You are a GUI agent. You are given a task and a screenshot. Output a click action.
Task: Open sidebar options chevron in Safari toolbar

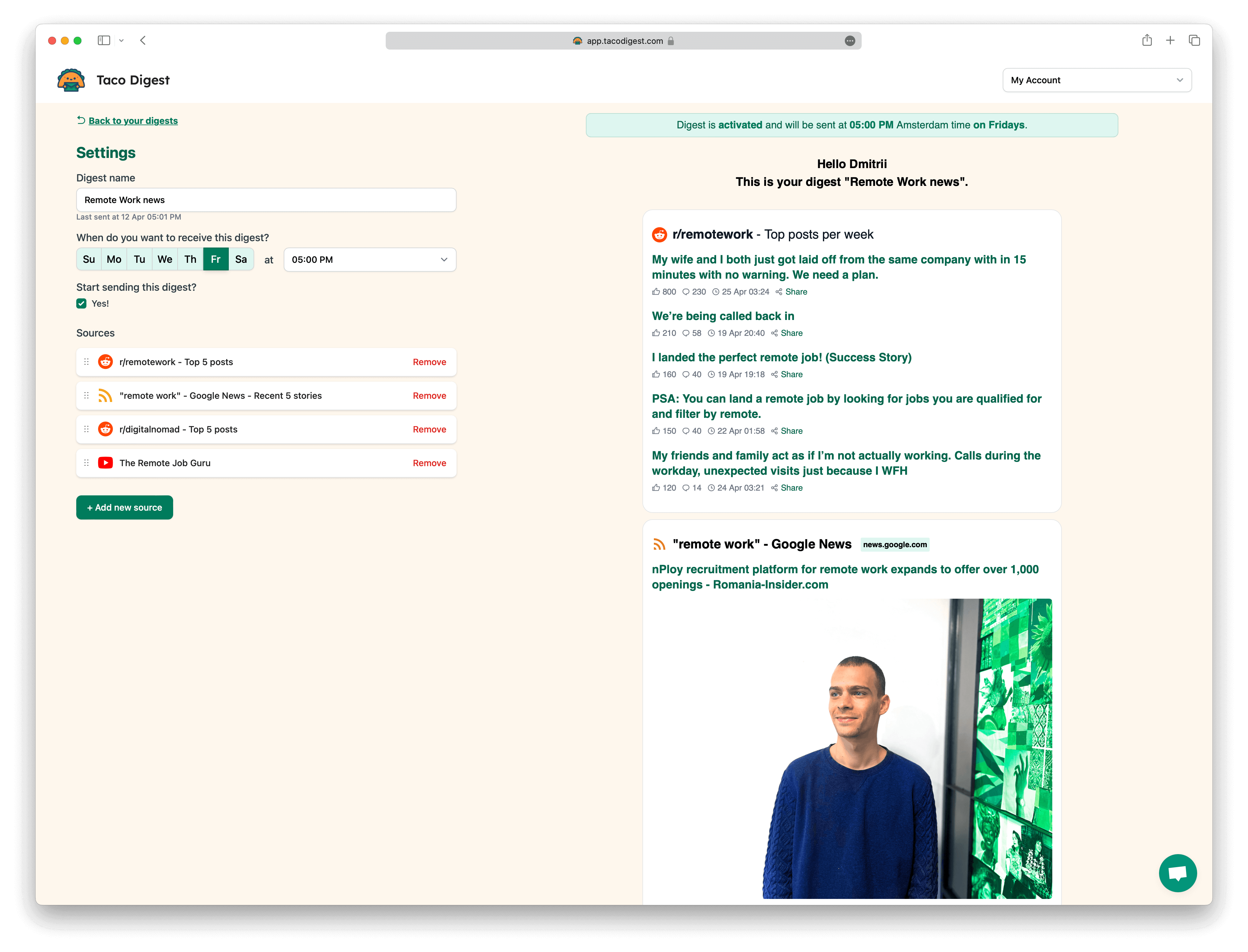(x=121, y=40)
